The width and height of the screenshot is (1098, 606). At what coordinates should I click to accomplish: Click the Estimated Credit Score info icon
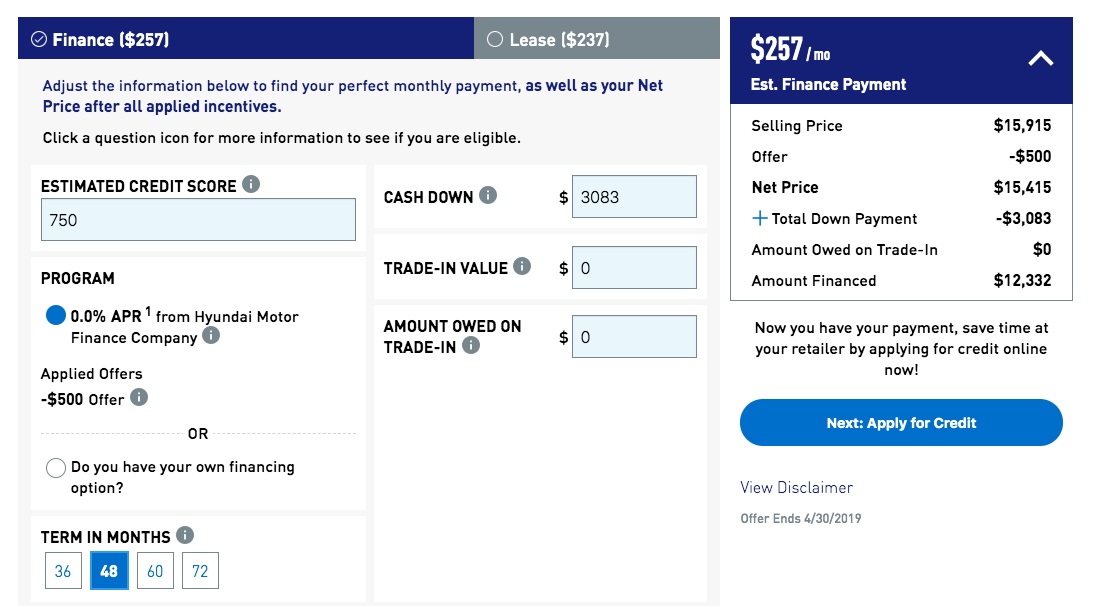(x=251, y=185)
